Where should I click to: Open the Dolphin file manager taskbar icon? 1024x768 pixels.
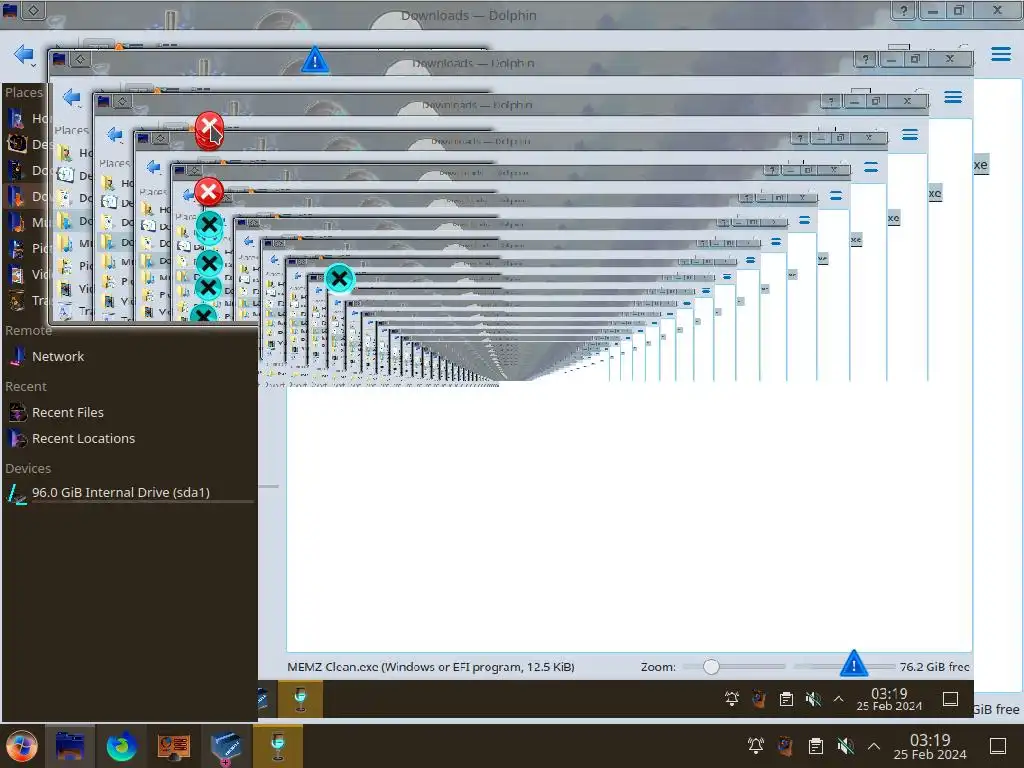pyautogui.click(x=69, y=746)
